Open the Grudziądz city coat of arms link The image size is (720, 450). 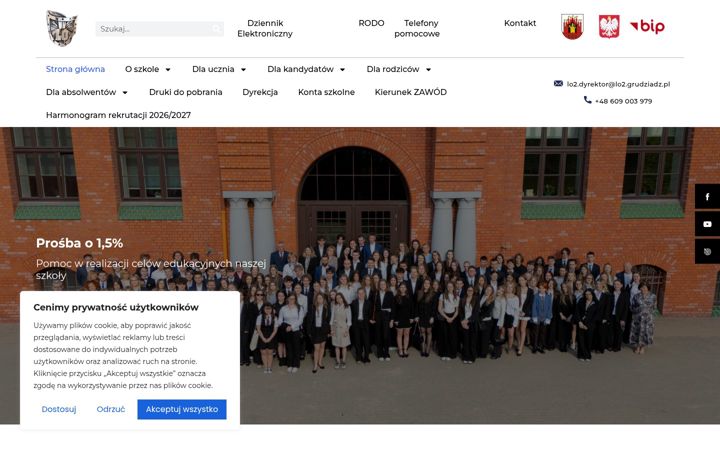[572, 27]
